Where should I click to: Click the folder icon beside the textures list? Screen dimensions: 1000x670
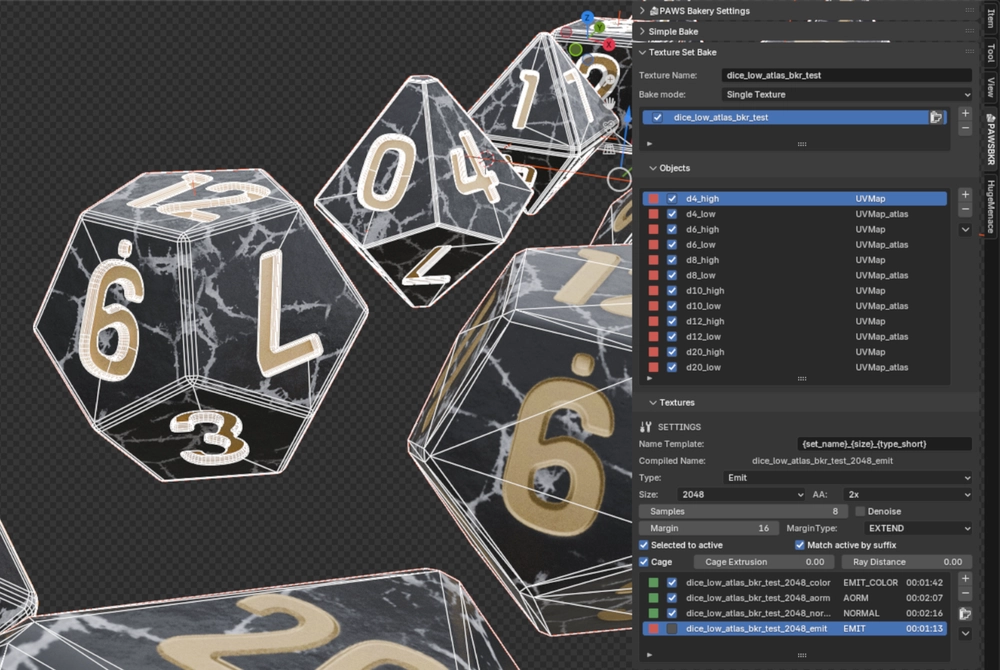(965, 613)
